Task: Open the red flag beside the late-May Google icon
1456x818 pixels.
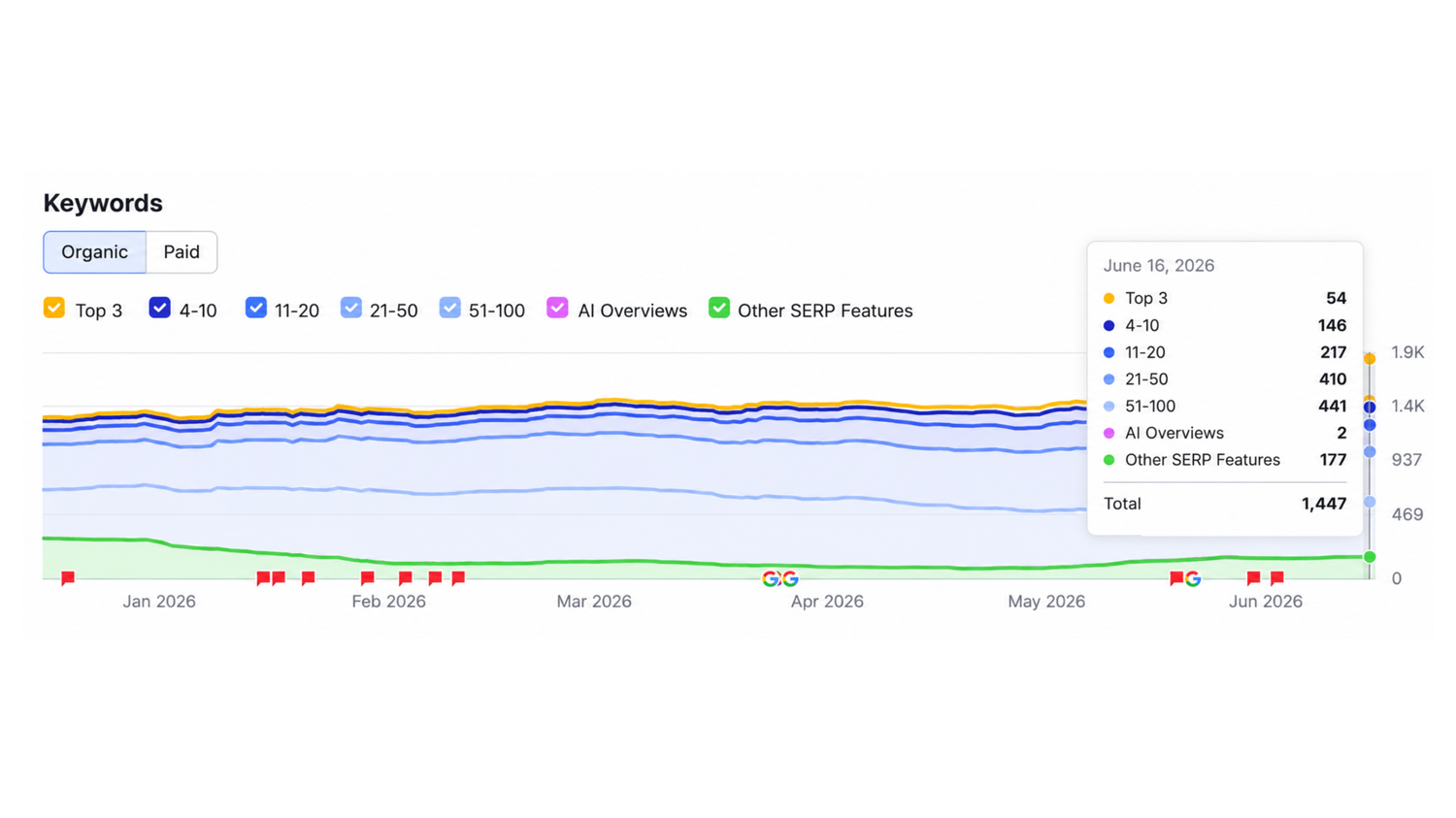Action: [x=1176, y=578]
